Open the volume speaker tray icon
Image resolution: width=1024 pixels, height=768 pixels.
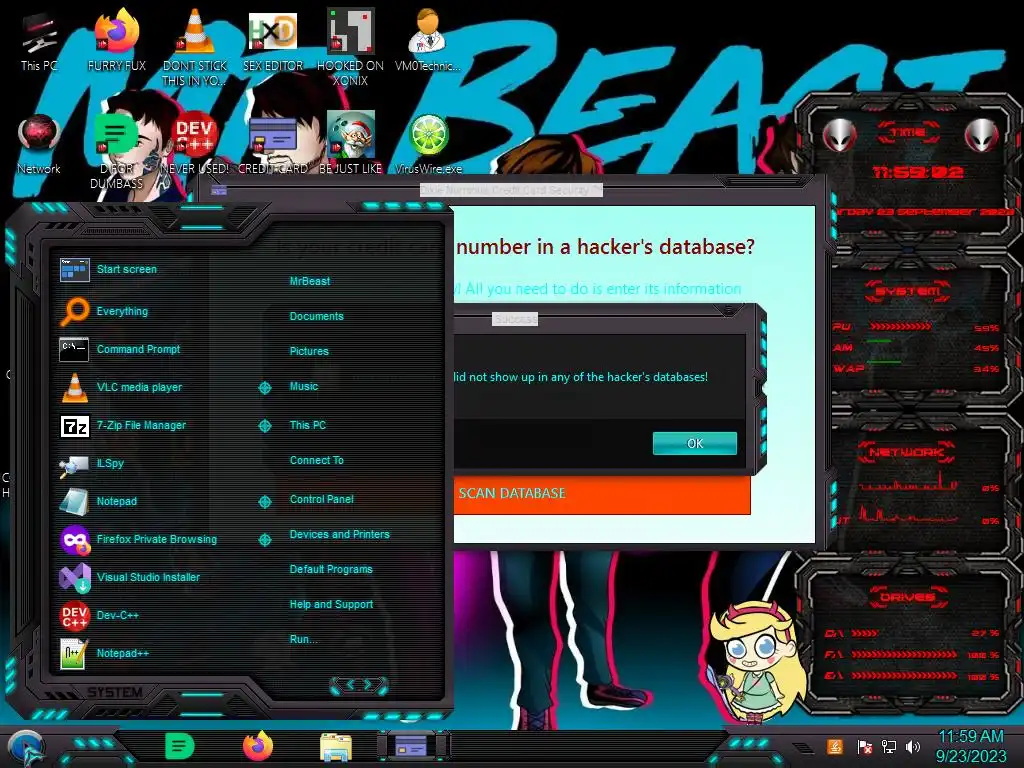(x=913, y=746)
